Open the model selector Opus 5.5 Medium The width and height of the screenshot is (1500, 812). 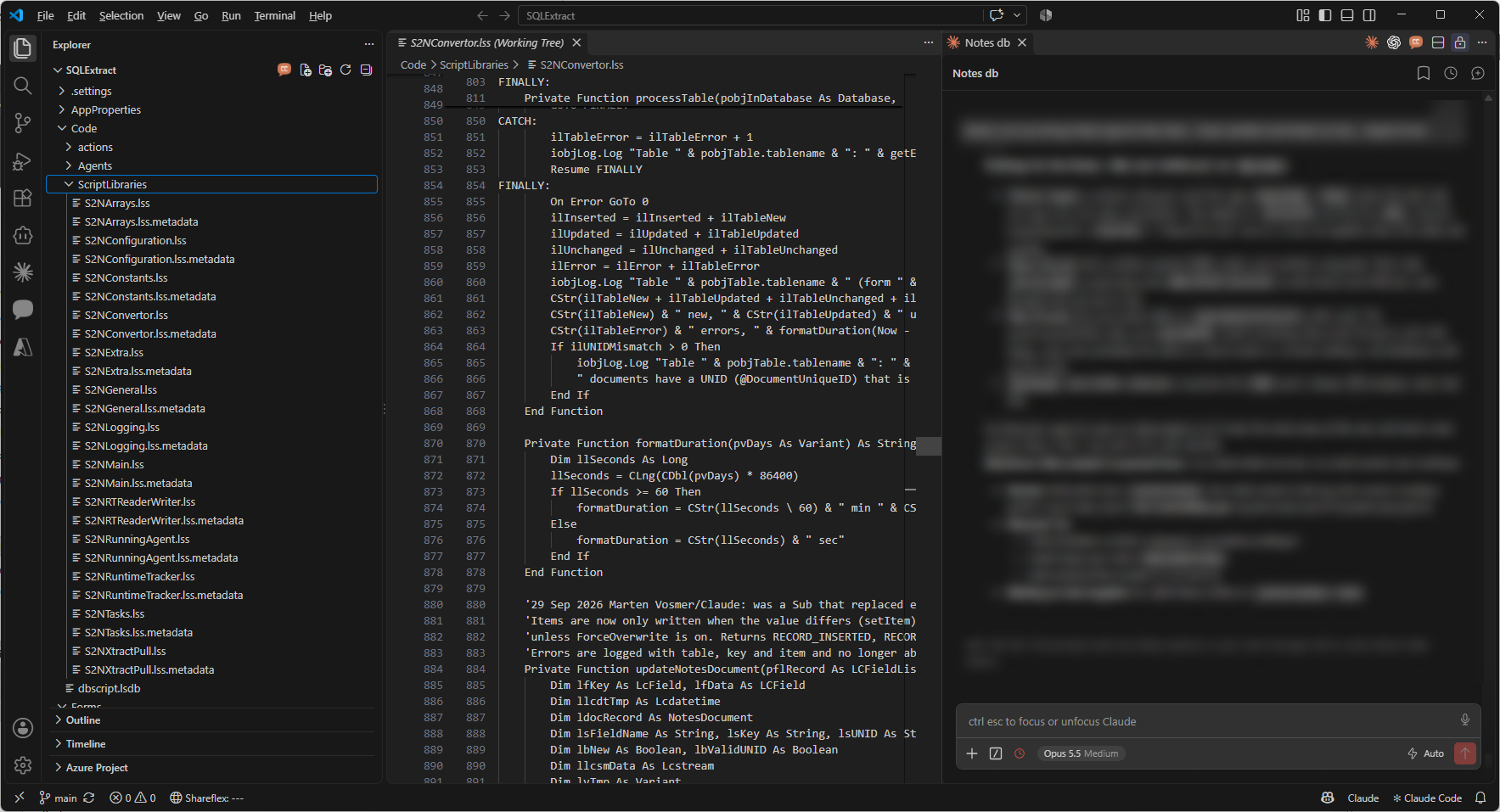pos(1081,753)
